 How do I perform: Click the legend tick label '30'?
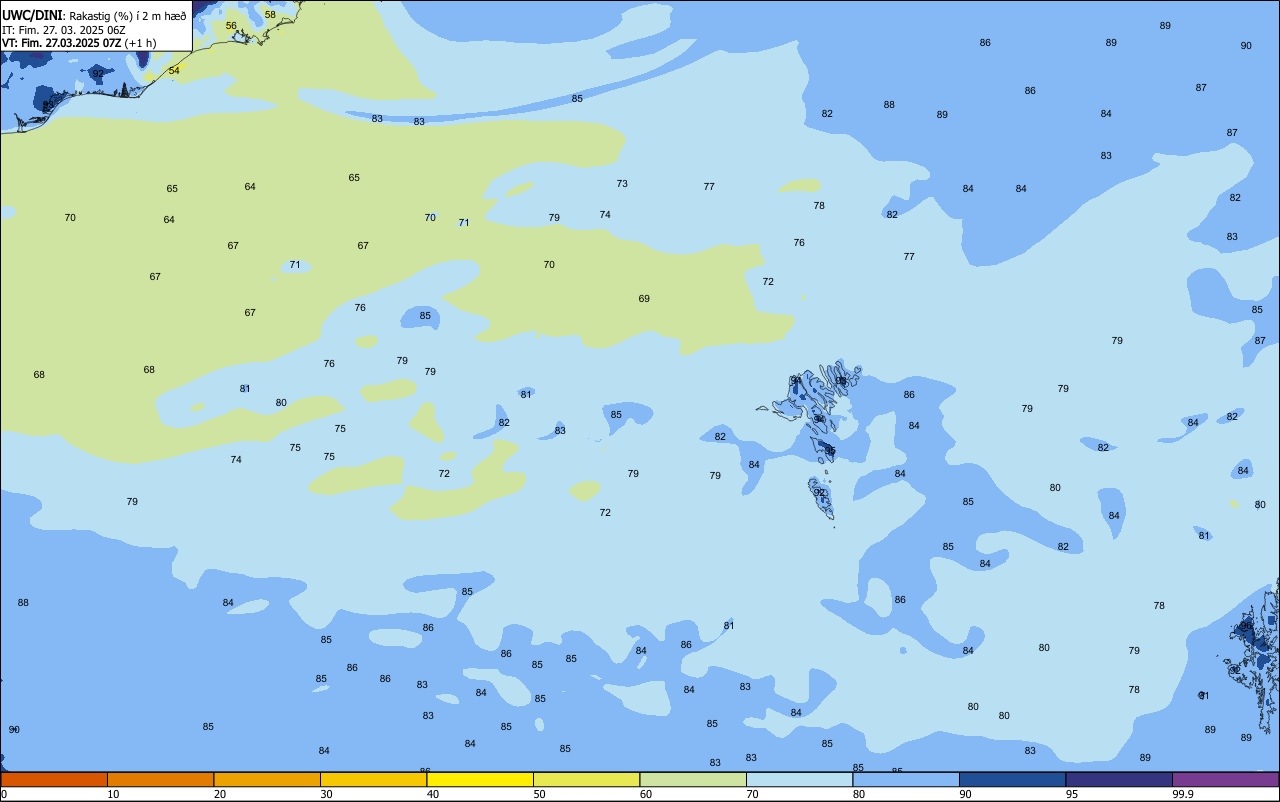pyautogui.click(x=326, y=794)
